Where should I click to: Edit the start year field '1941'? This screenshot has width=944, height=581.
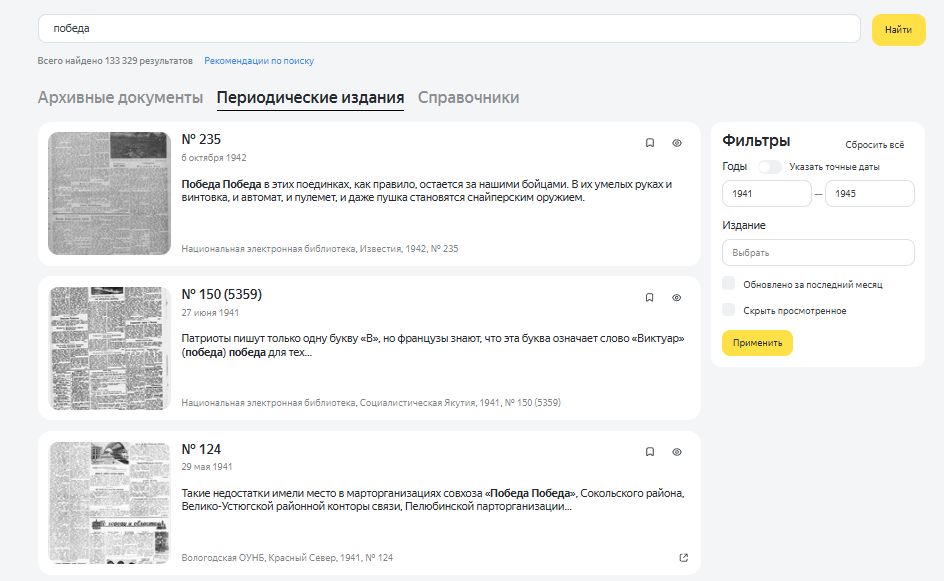(x=766, y=193)
